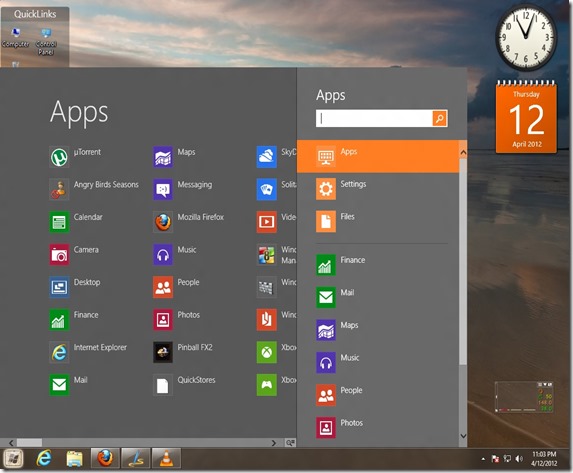This screenshot has width=573, height=473.
Task: Click search pane scroll down arrow
Action: 463,436
